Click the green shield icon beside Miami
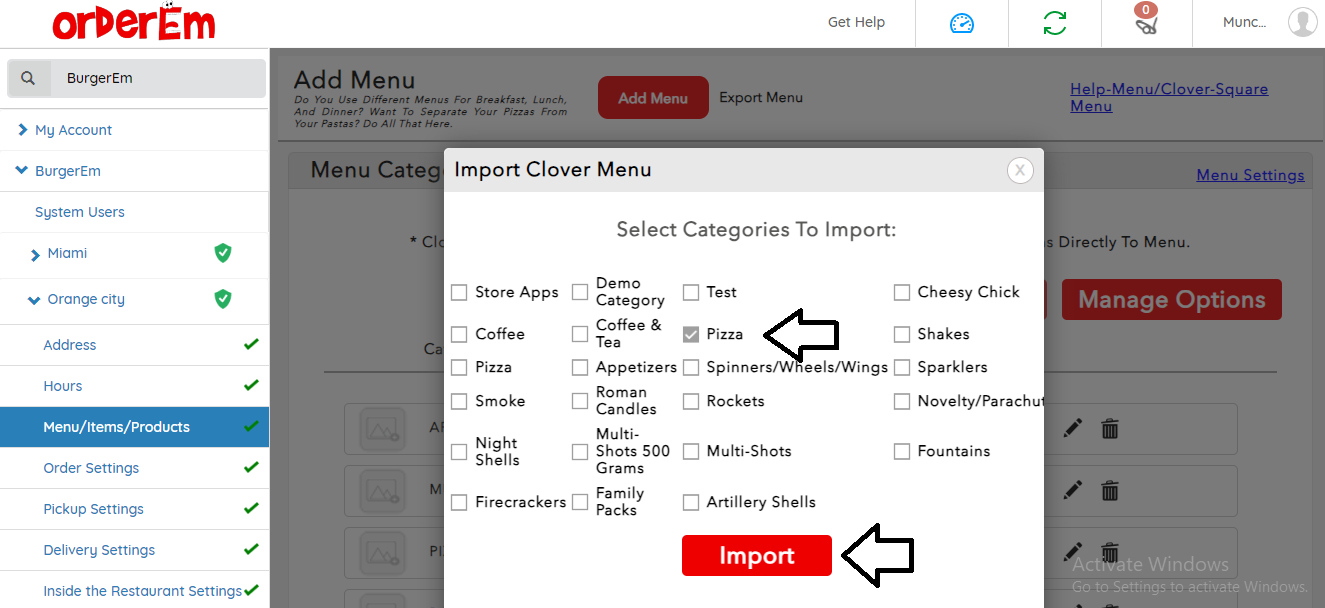The height and width of the screenshot is (608, 1325). 223,253
